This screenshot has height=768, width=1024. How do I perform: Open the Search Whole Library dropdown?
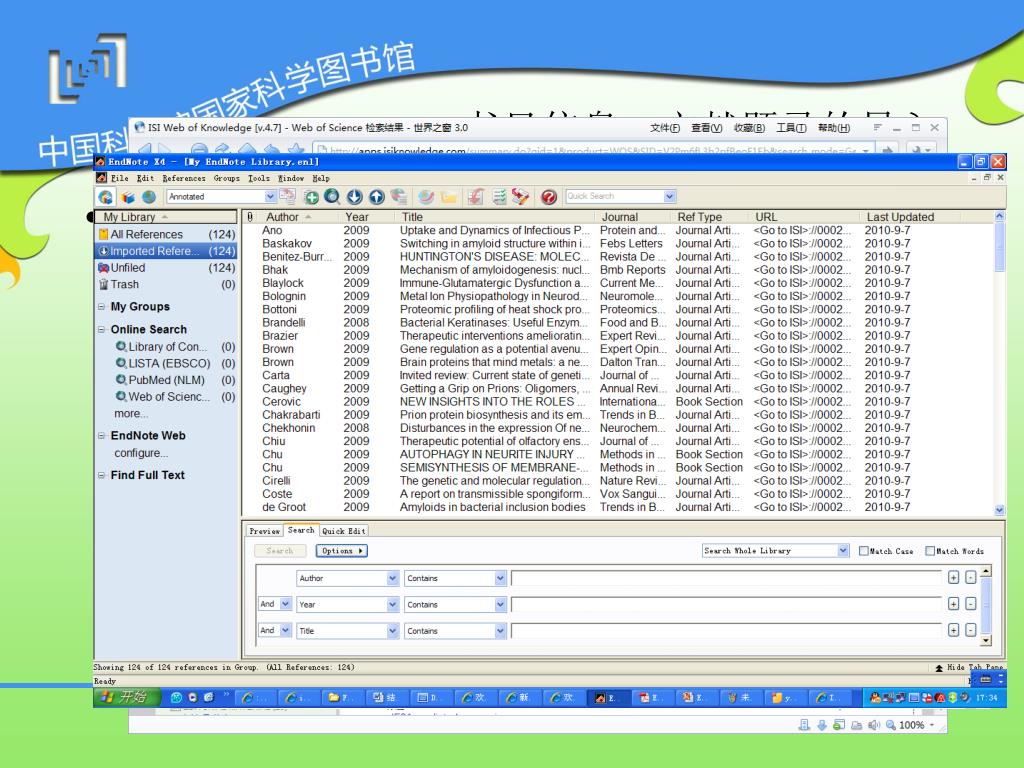click(843, 551)
